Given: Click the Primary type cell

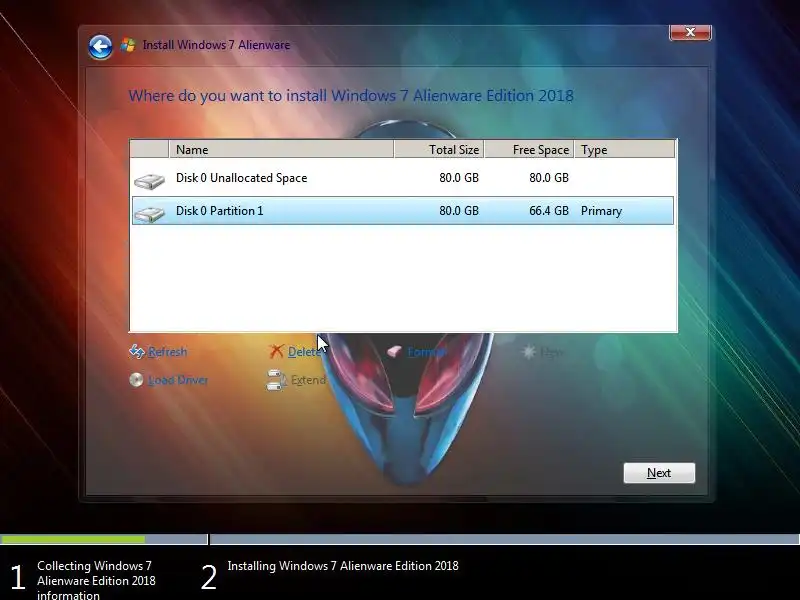Looking at the screenshot, I should [601, 211].
